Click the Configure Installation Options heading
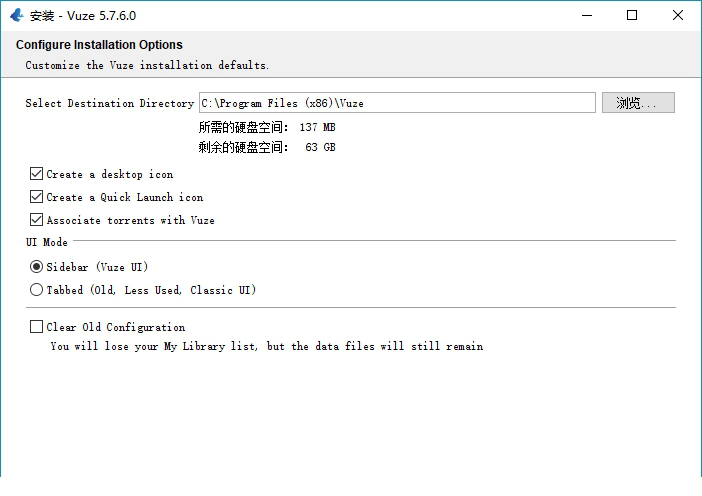The image size is (702, 496). click(99, 45)
